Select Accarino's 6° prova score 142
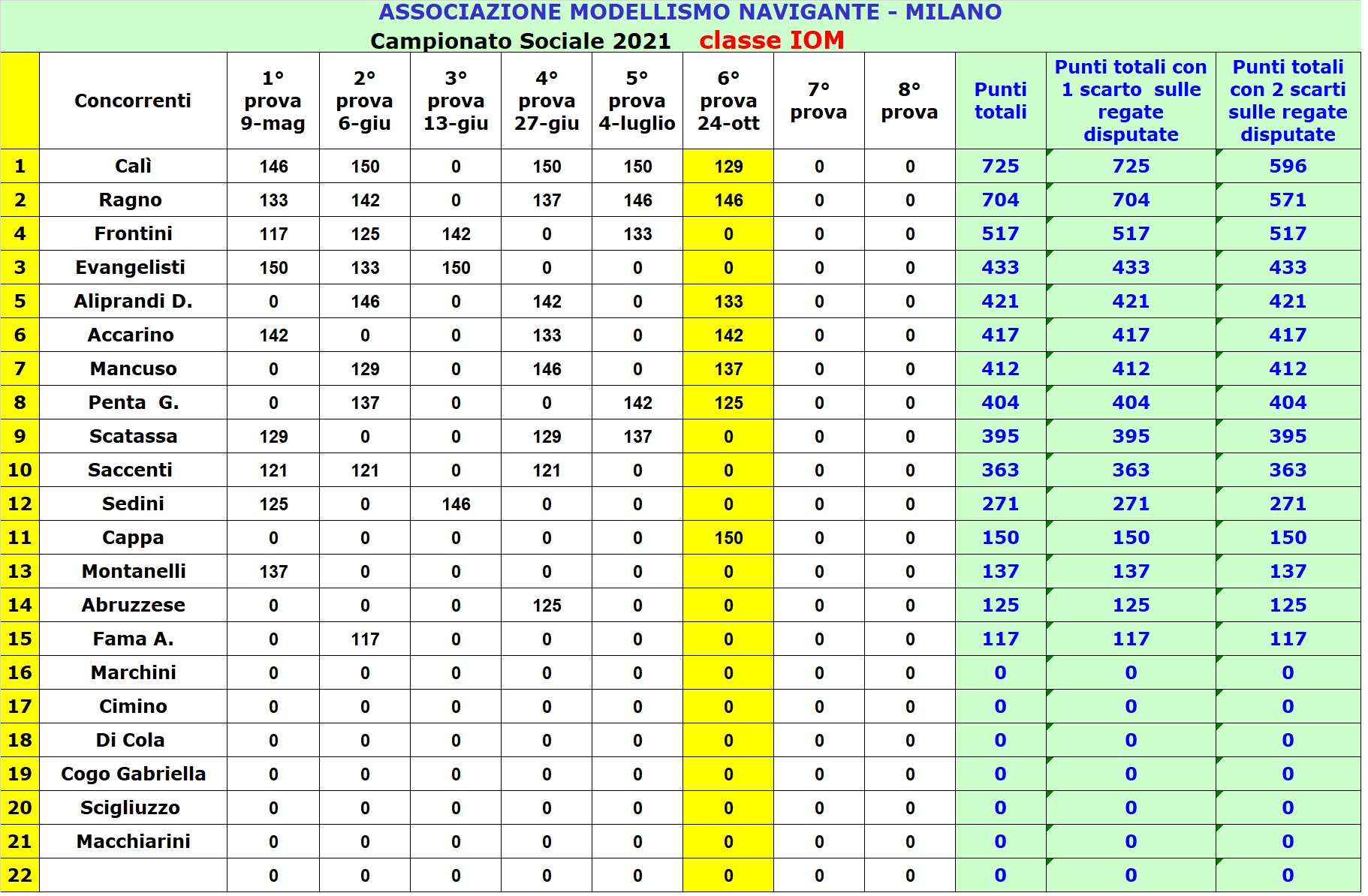The width and height of the screenshot is (1368, 896). [x=728, y=335]
